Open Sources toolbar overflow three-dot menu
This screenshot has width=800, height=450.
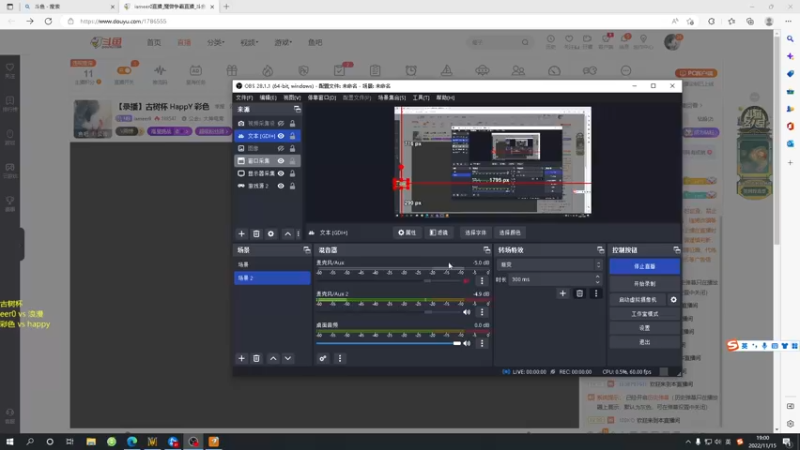(x=298, y=234)
